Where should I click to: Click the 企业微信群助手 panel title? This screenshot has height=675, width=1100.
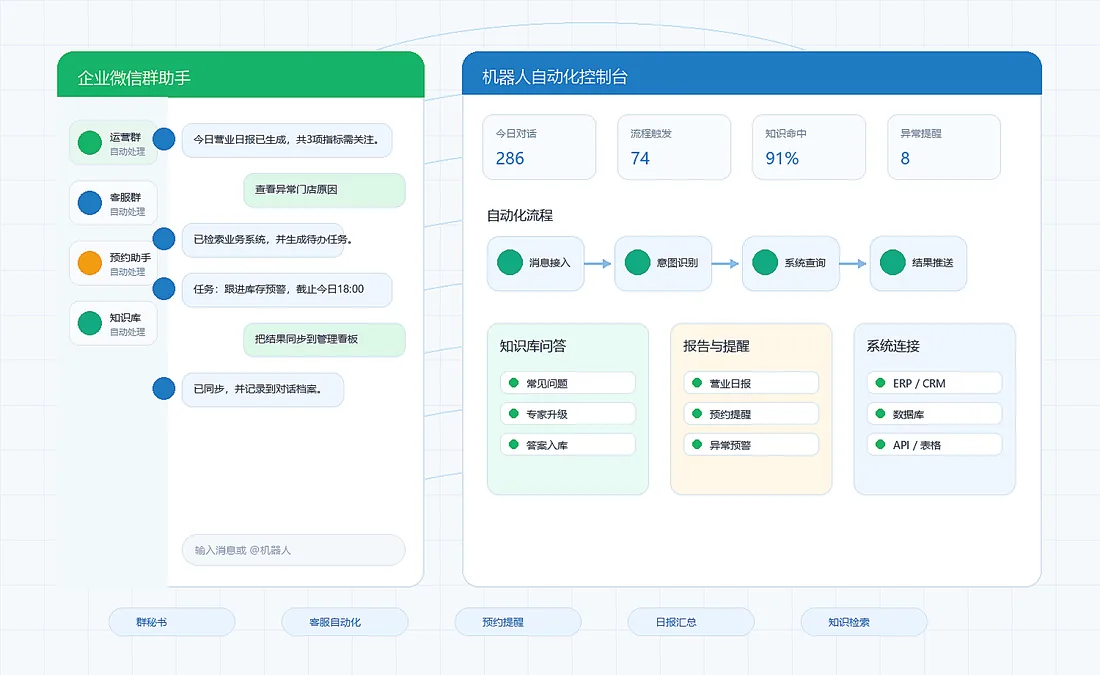pyautogui.click(x=134, y=77)
